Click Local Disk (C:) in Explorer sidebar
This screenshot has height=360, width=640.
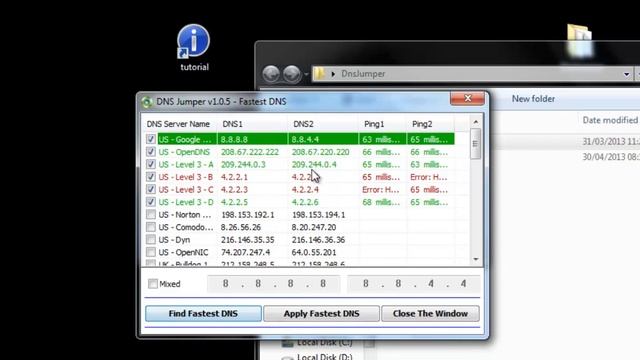pos(324,342)
